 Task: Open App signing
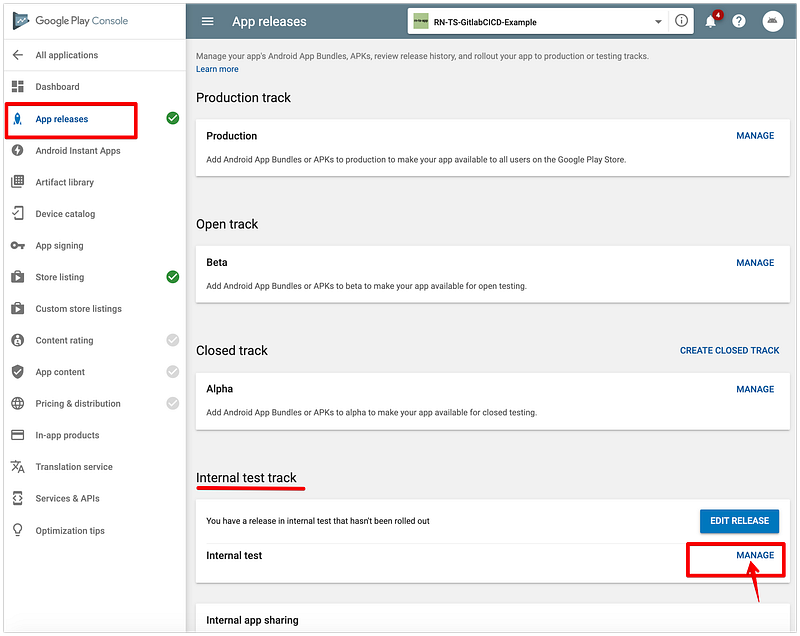(59, 245)
